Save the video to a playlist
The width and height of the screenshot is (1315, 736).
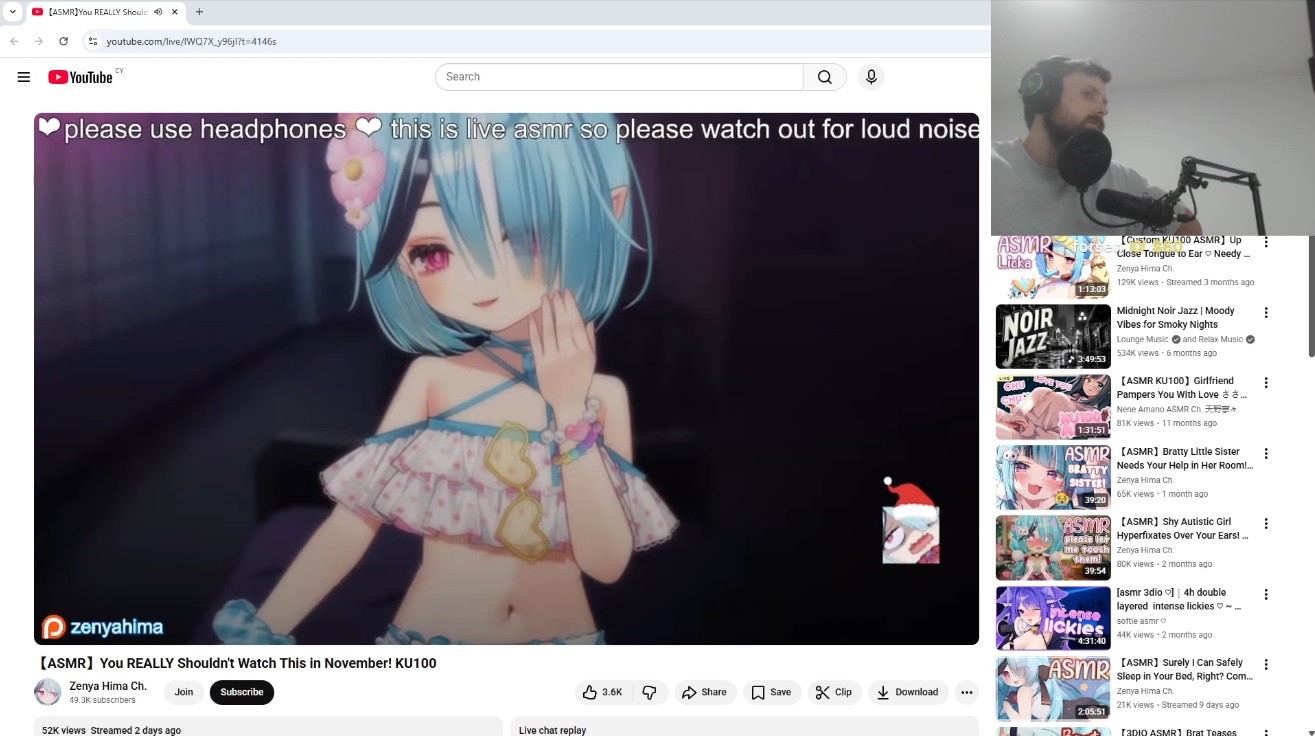(771, 692)
